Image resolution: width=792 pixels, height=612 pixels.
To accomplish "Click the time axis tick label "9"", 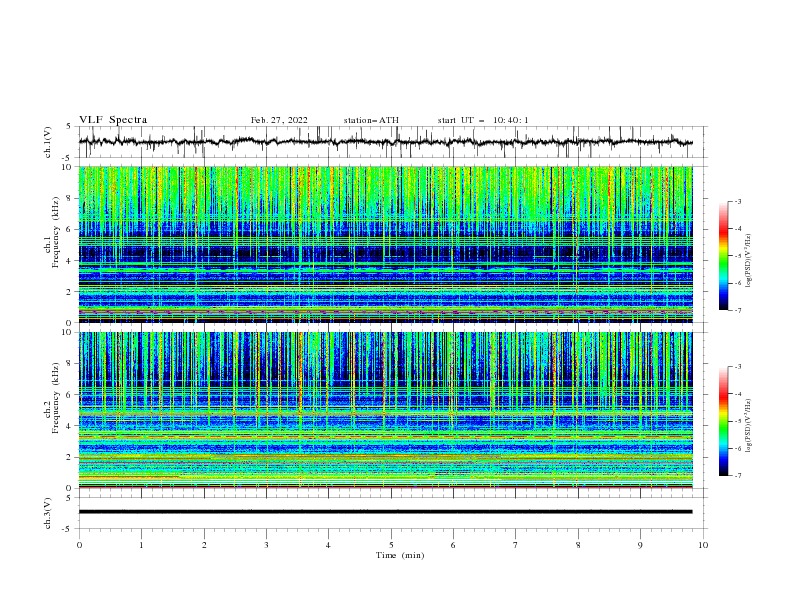I will pos(640,545).
